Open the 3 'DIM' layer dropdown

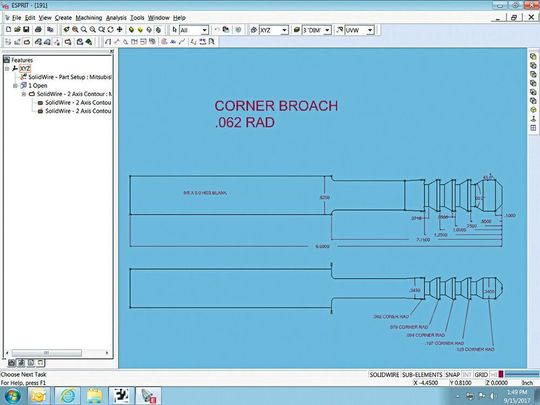pyautogui.click(x=327, y=30)
